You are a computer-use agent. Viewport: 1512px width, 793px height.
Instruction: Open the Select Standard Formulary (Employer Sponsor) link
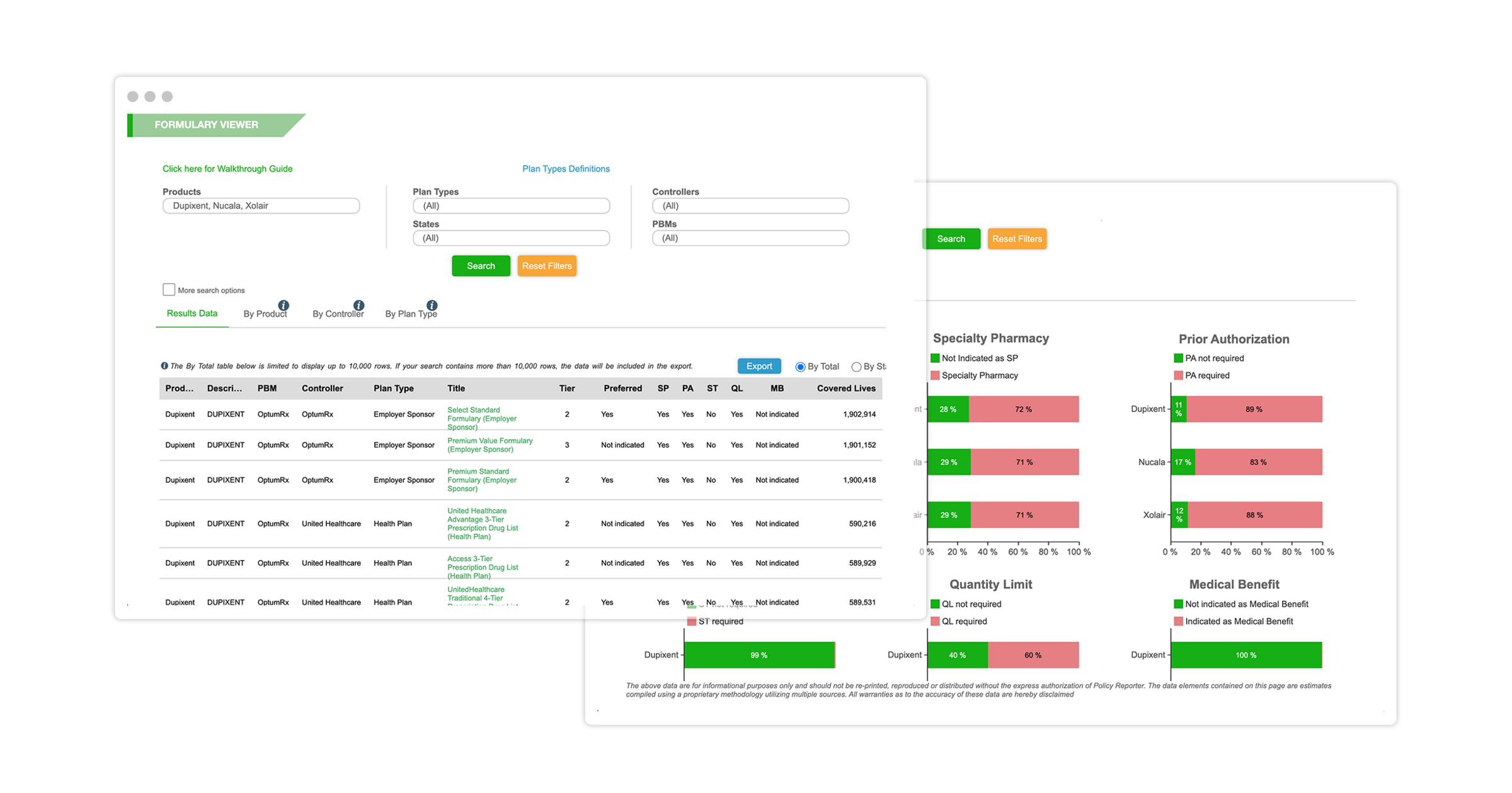pyautogui.click(x=481, y=418)
